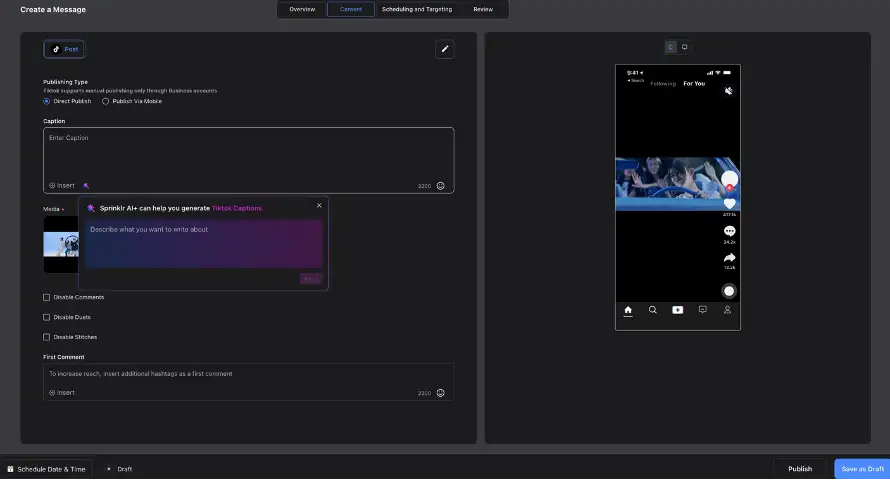Open emoji picker in First Comment field

[x=440, y=393]
